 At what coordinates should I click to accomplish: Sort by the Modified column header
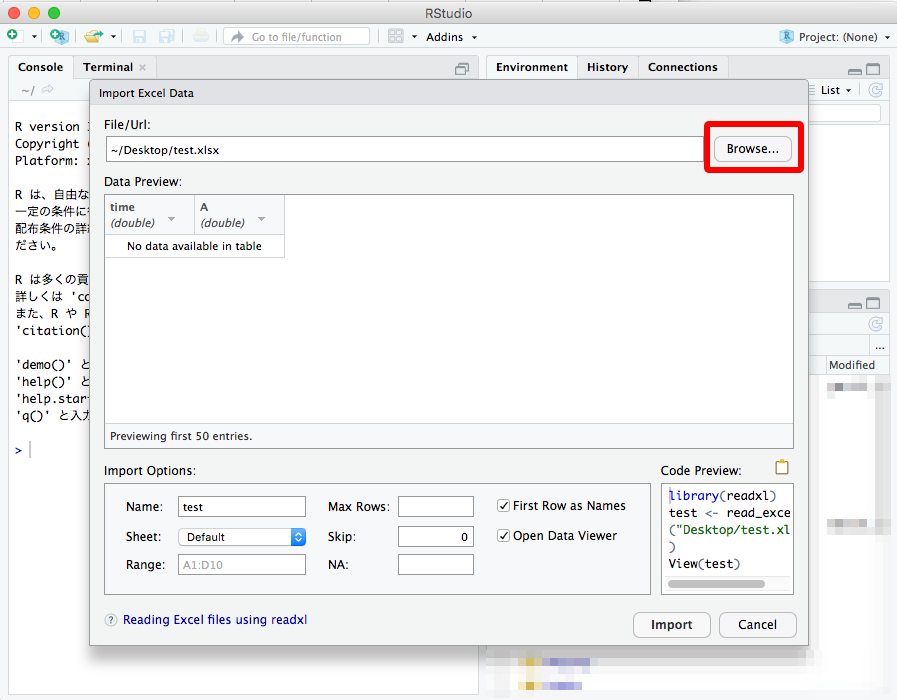click(852, 365)
